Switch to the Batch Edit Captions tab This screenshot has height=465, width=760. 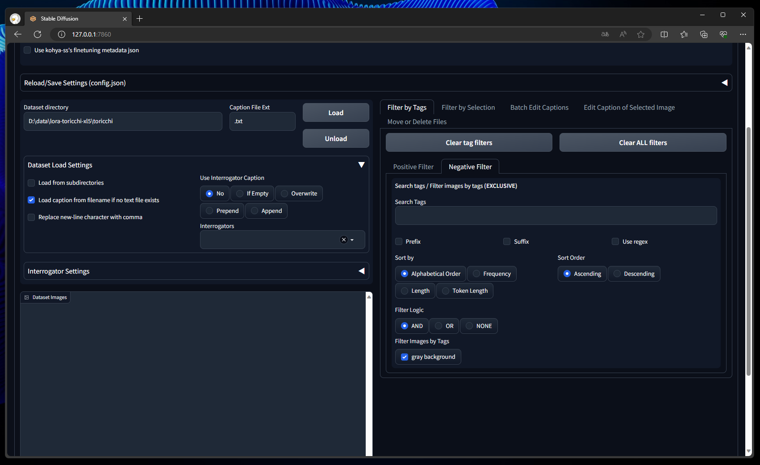539,107
